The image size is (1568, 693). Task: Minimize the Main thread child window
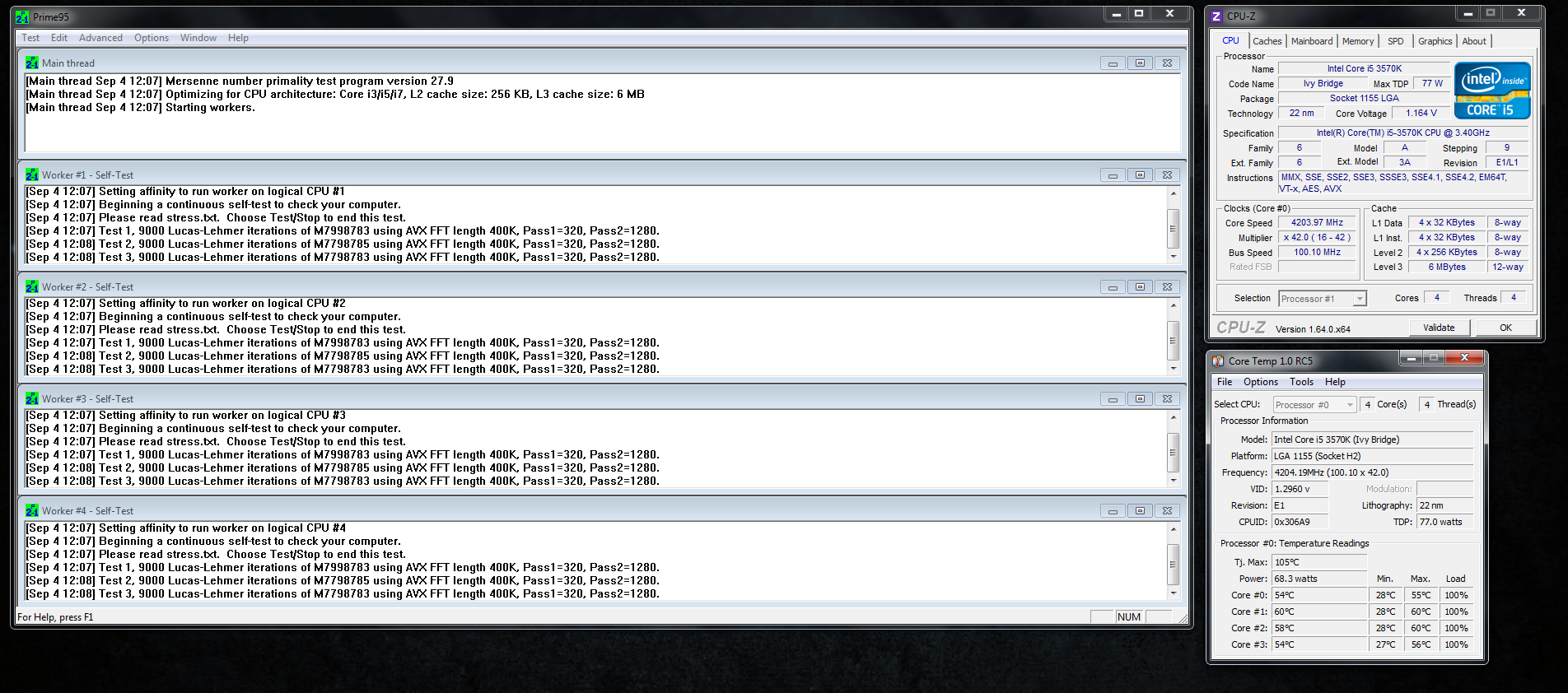[x=1113, y=63]
